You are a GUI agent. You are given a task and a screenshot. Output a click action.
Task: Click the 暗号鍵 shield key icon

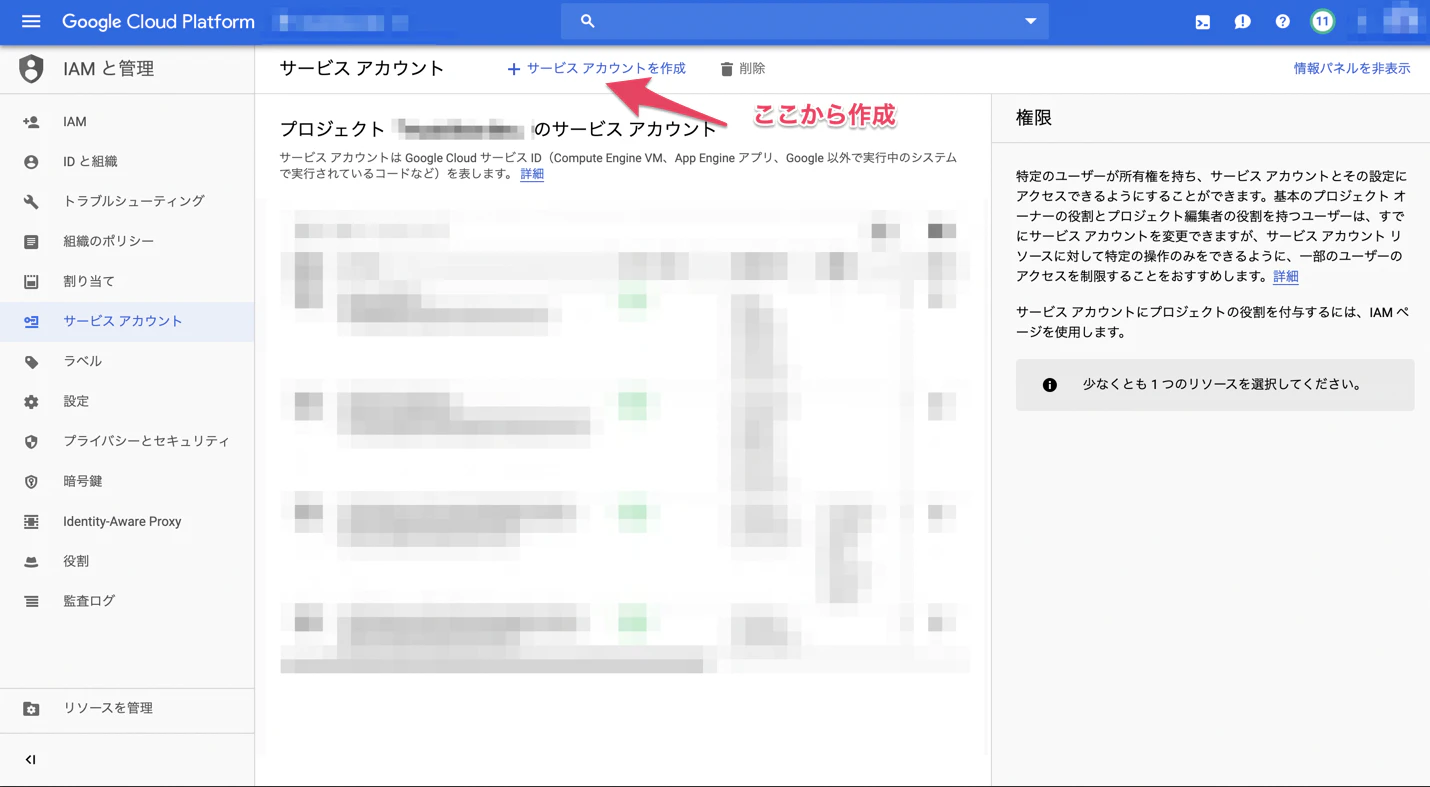tap(31, 482)
